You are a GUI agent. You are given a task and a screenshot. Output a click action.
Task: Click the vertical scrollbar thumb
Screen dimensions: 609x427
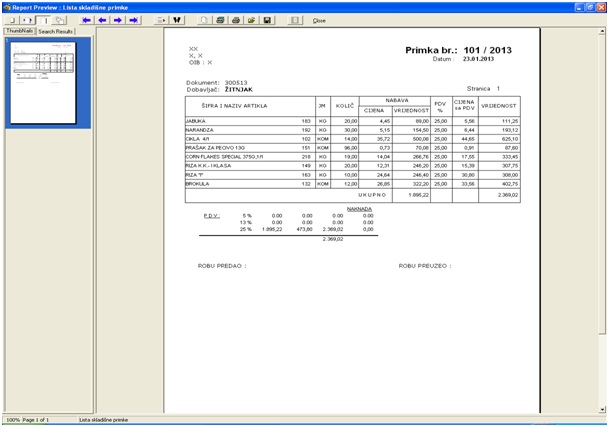click(602, 184)
